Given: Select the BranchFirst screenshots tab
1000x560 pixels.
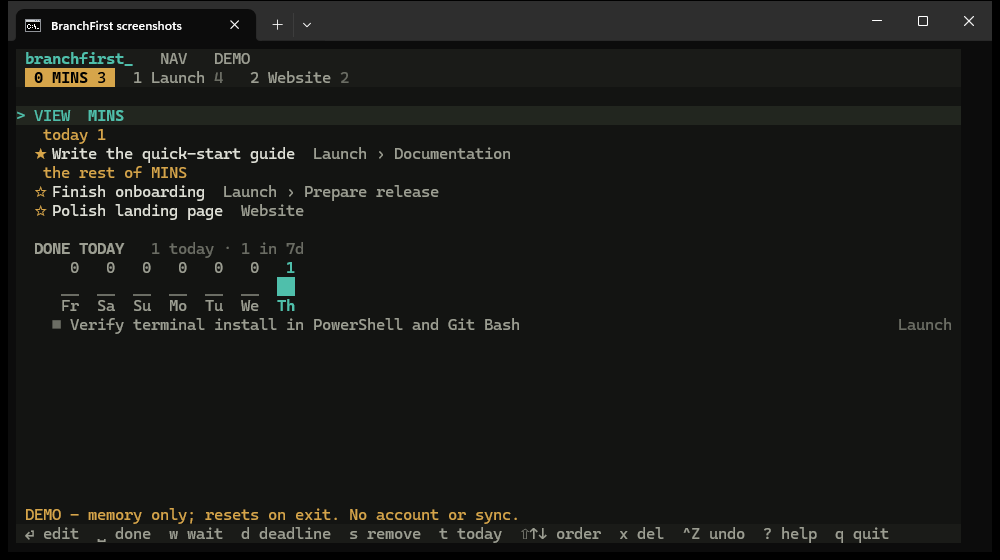Looking at the screenshot, I should [135, 26].
